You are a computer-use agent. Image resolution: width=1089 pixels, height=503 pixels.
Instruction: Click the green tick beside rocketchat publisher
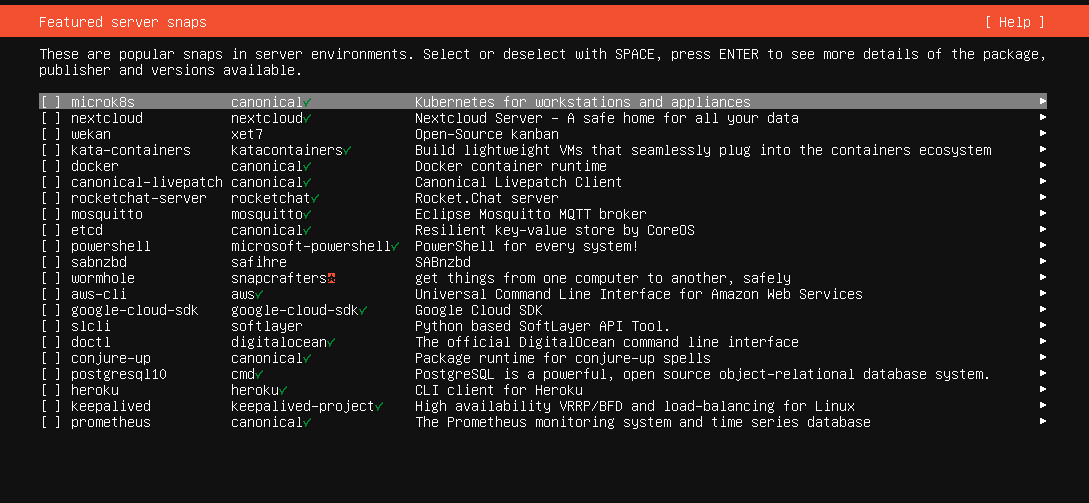[x=315, y=198]
